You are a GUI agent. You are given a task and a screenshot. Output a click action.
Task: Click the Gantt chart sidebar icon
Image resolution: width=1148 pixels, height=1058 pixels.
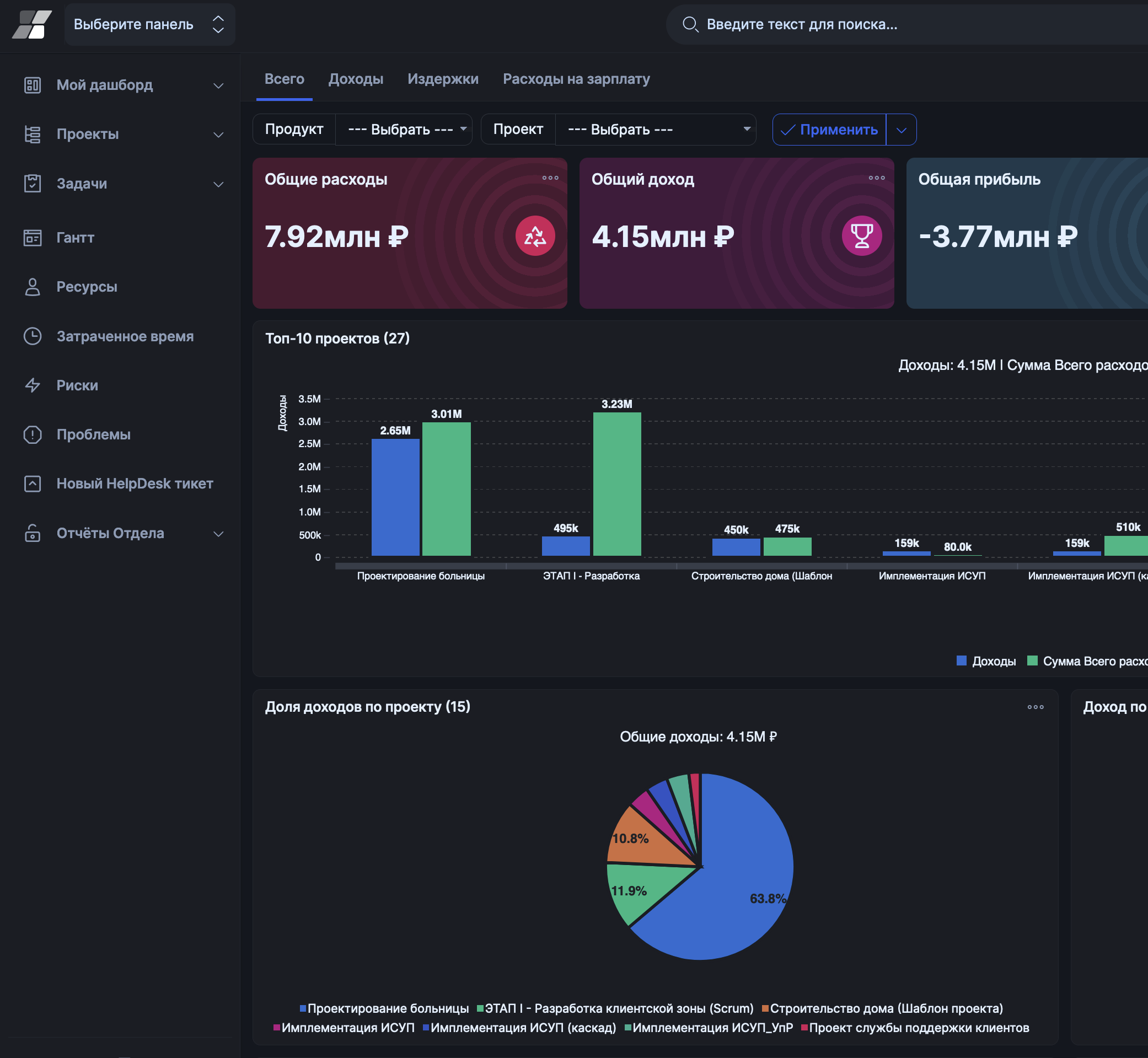[32, 238]
